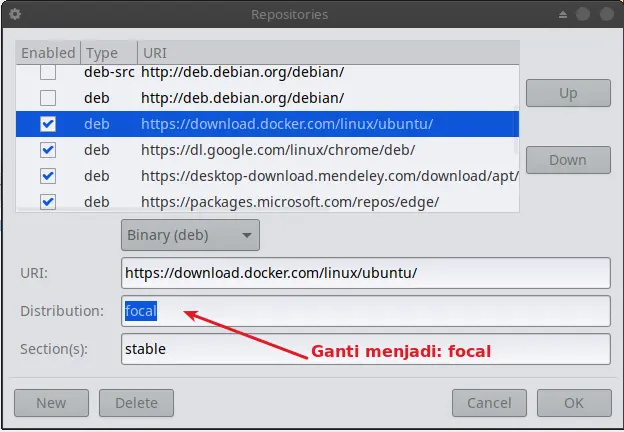Image resolution: width=624 pixels, height=432 pixels.
Task: Click the eject-shaped title bar icon
Action: (563, 15)
